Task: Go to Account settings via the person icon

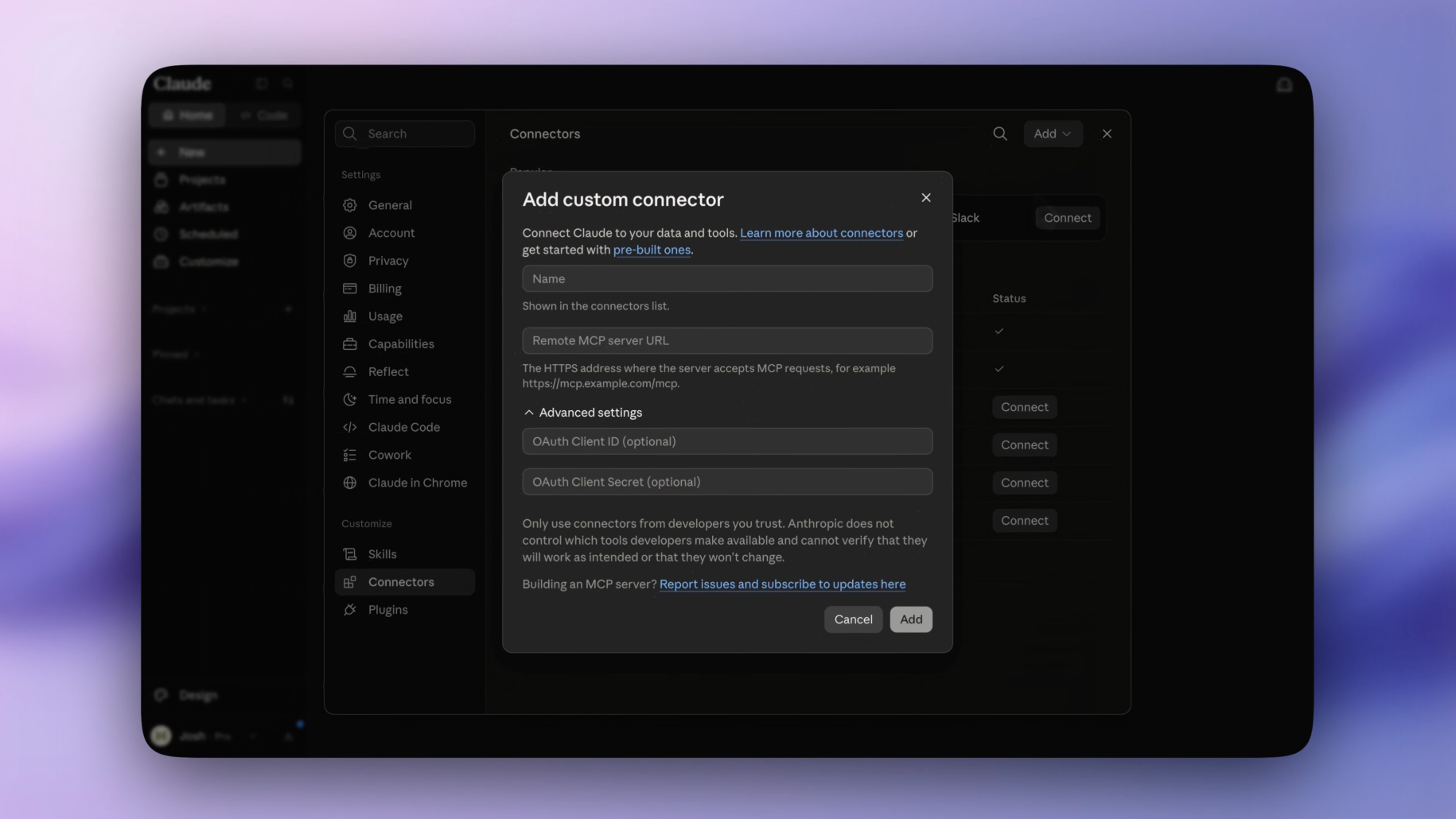Action: click(x=350, y=233)
